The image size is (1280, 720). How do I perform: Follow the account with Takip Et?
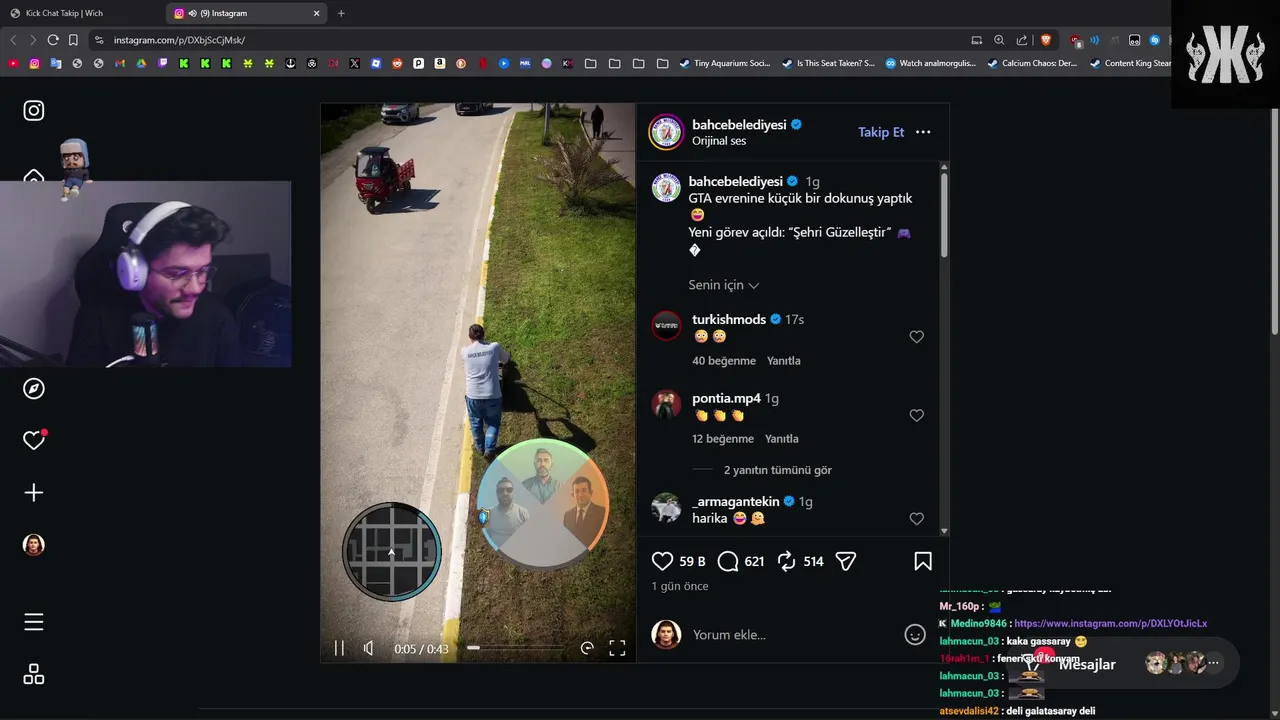click(x=881, y=132)
